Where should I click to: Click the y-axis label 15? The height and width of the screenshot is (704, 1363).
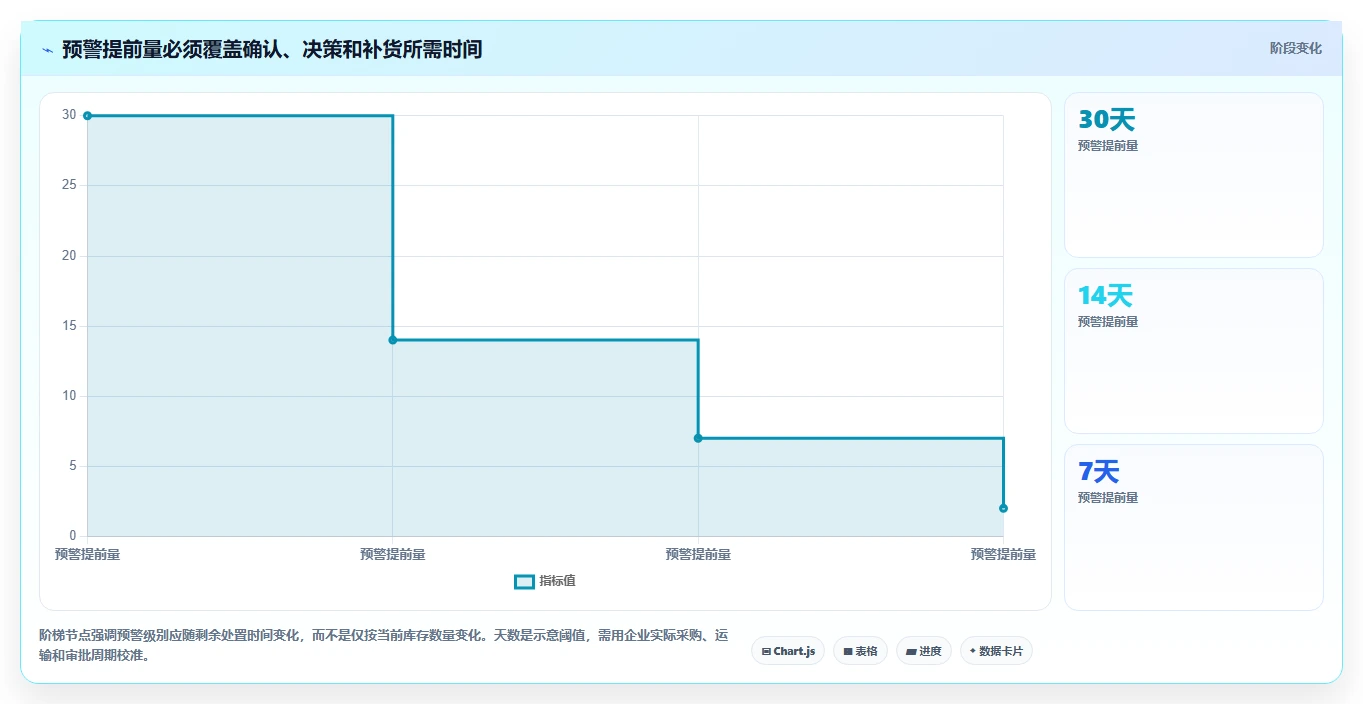(69, 326)
